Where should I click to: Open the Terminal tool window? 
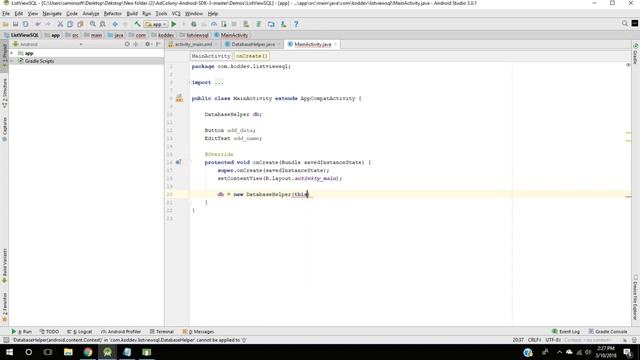tap(162, 331)
